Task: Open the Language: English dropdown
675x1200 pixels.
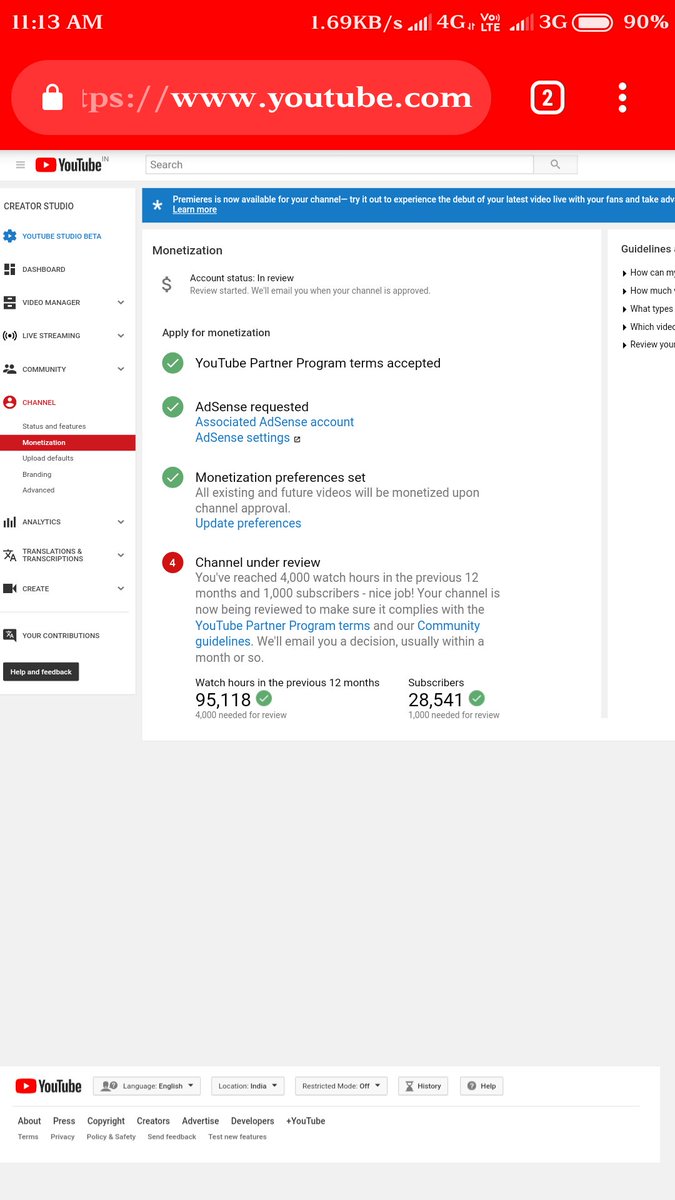Action: click(147, 1086)
